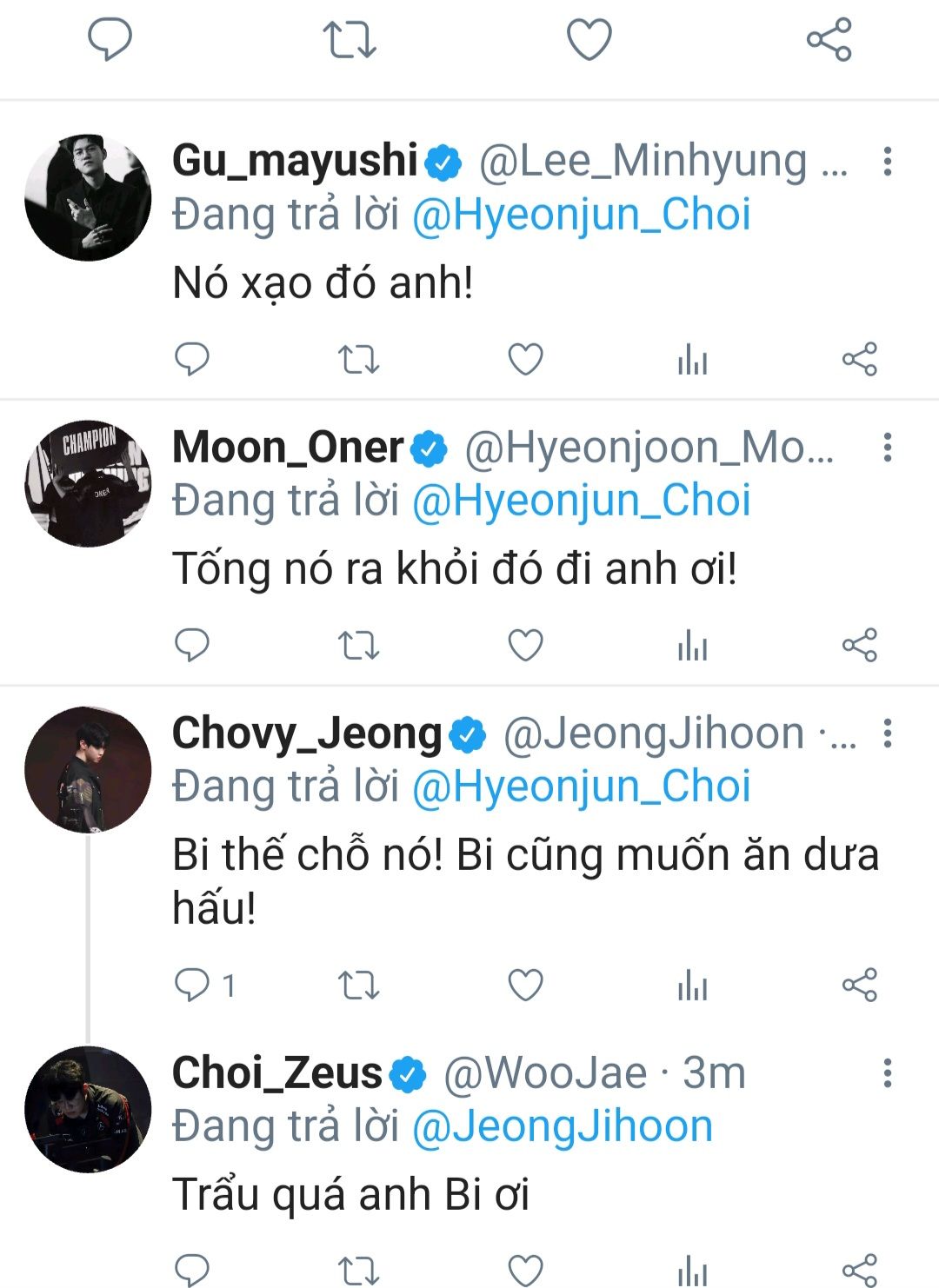View analytics for Gu_mayushi's tweet
This screenshot has width=939, height=1288.
click(692, 359)
